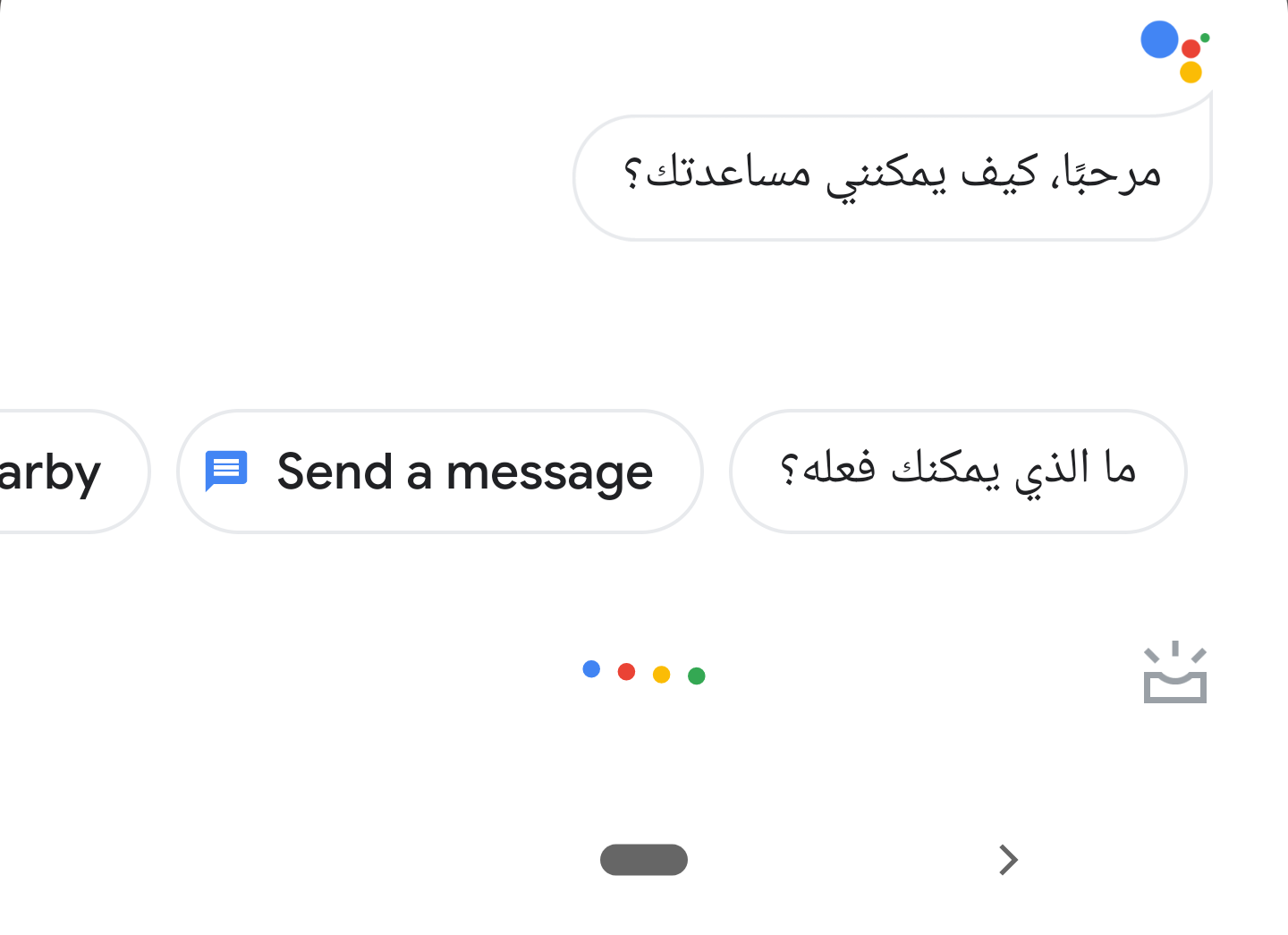Tap the partially visible "arby" chip

(63, 472)
